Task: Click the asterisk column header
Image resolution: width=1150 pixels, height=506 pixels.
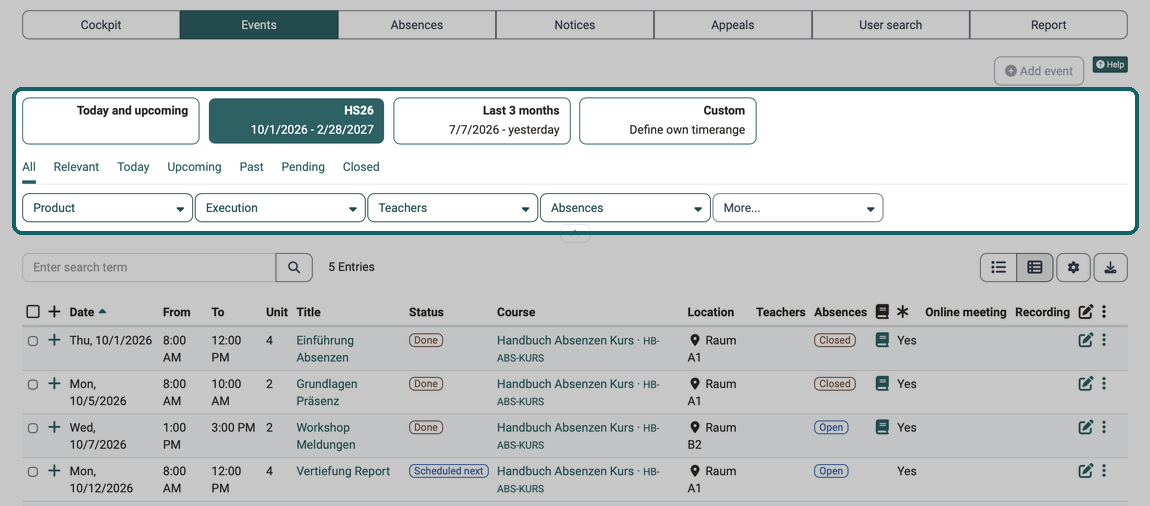Action: (x=903, y=312)
